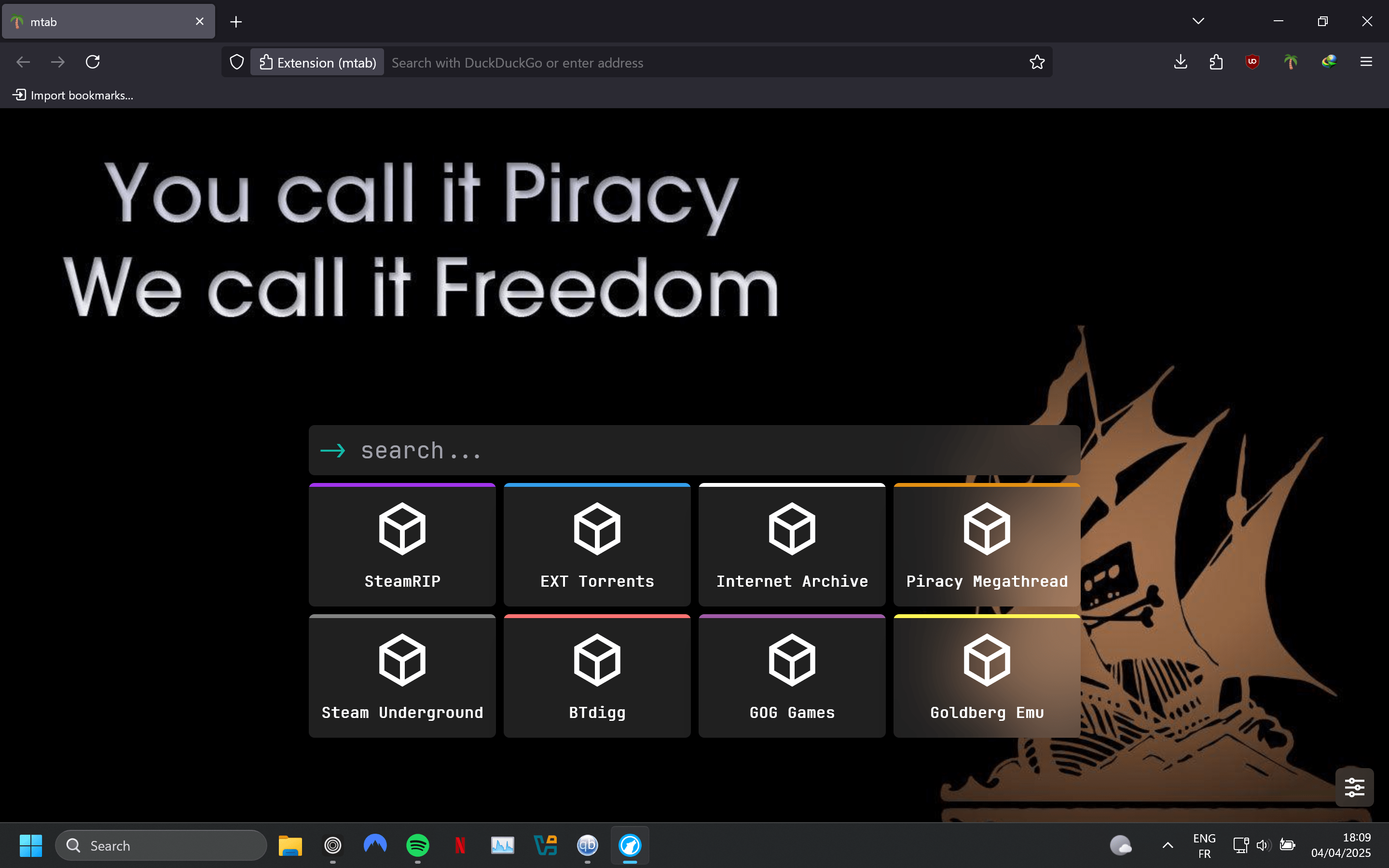Open the browser hamburger menu

click(x=1366, y=61)
